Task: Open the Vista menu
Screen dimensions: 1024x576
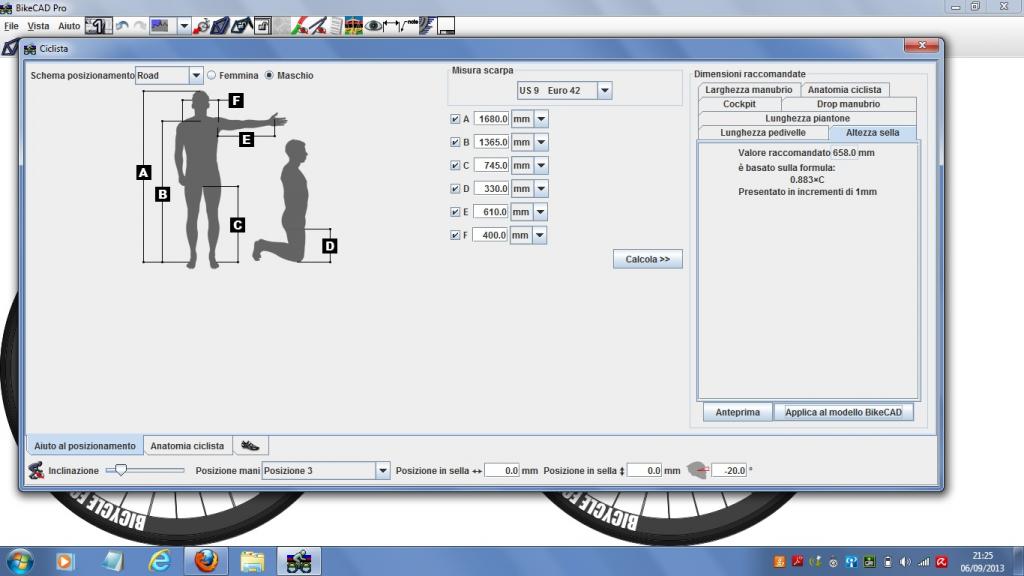Action: 38,25
